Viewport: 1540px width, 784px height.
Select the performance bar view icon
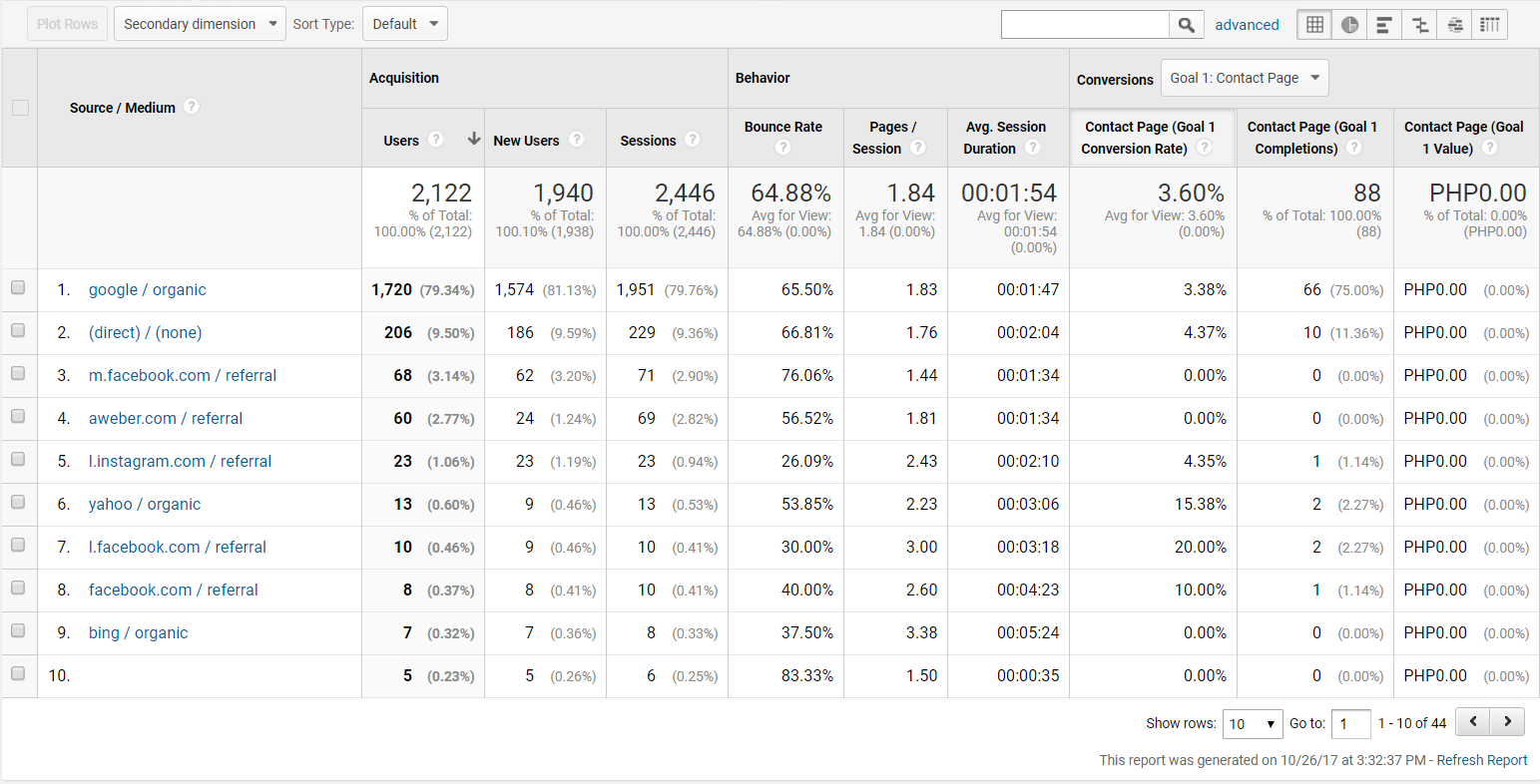[x=1384, y=25]
